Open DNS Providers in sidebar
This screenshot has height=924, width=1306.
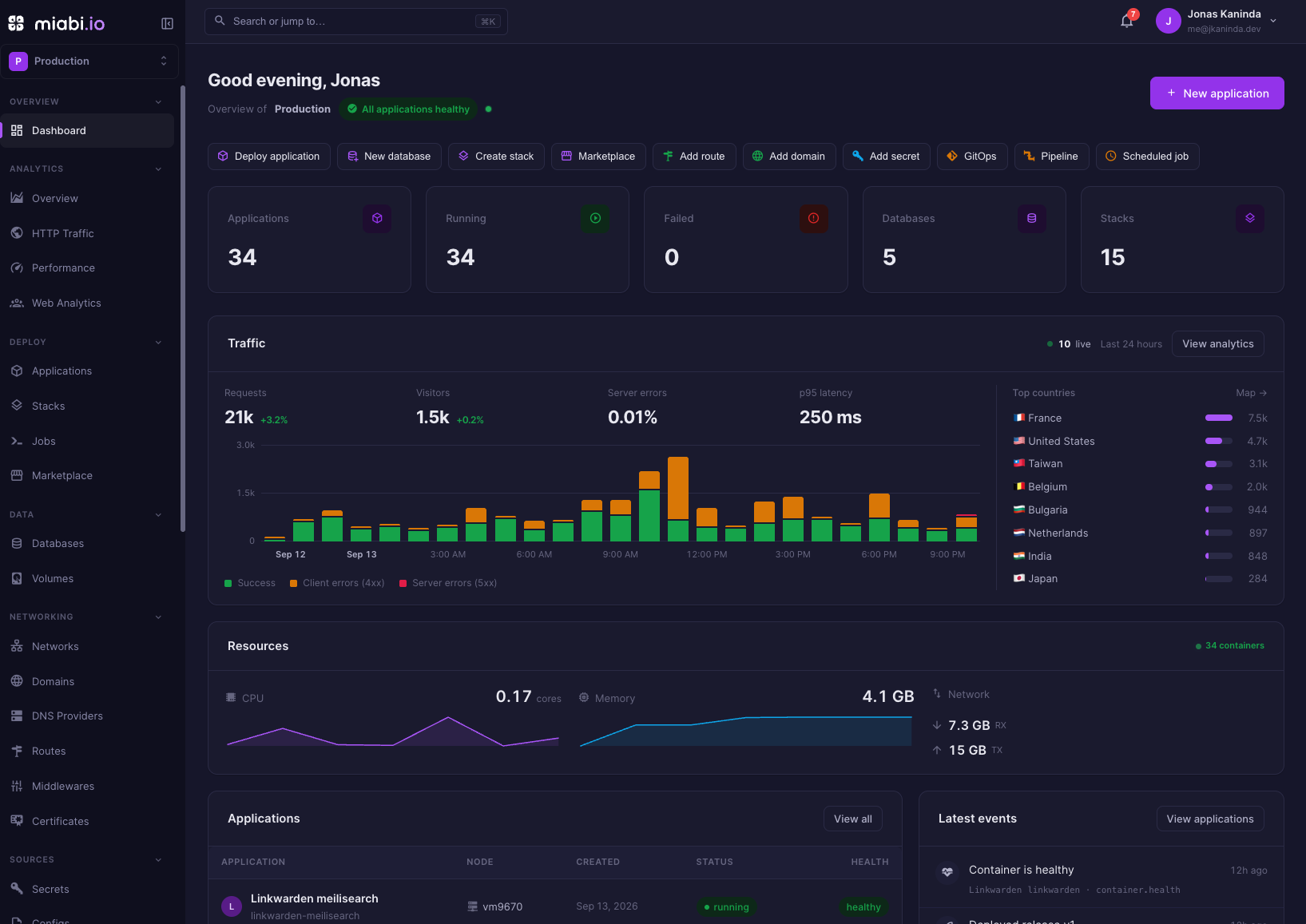pyautogui.click(x=88, y=716)
